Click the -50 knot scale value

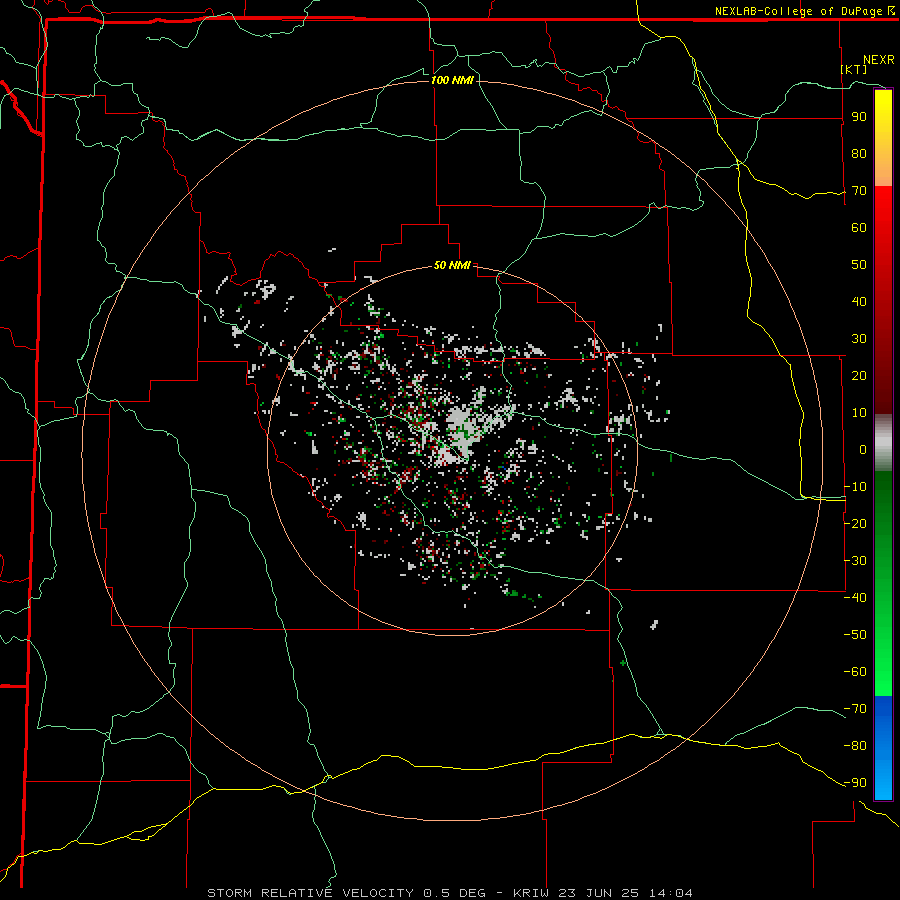(856, 634)
